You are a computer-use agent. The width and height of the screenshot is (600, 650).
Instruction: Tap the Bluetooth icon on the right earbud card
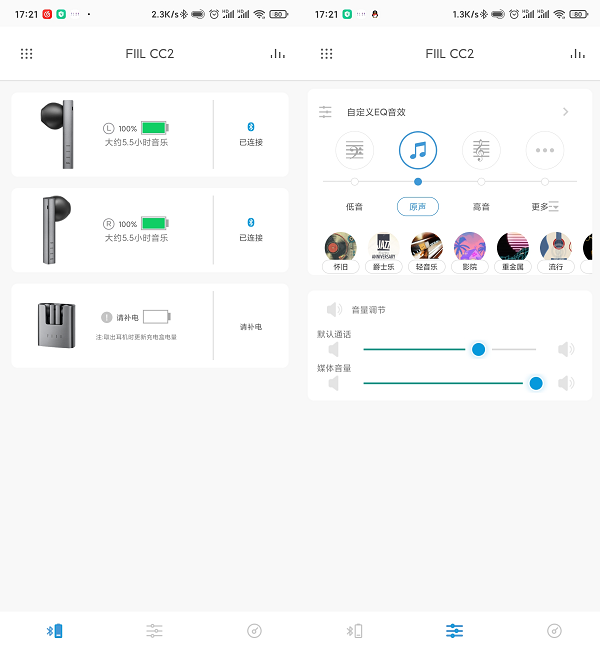click(x=251, y=222)
